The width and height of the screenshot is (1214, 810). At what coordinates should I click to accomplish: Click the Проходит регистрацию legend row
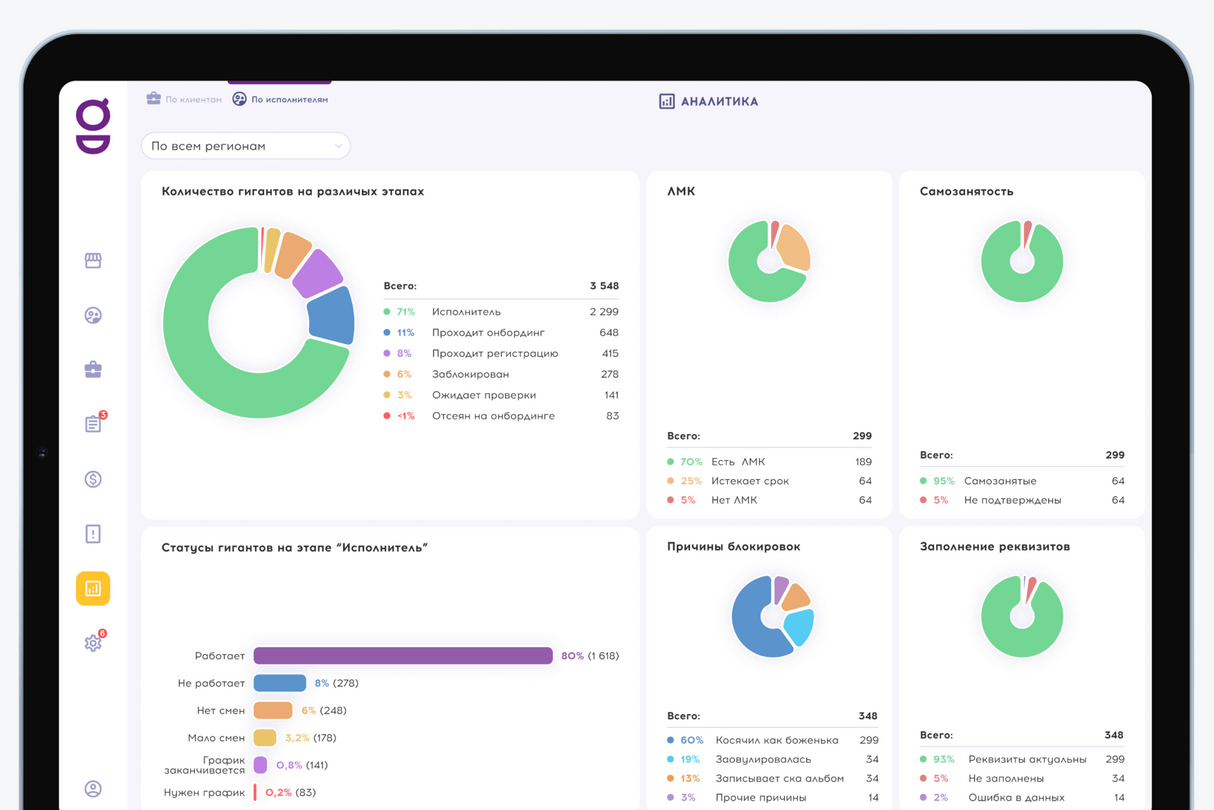click(x=501, y=353)
